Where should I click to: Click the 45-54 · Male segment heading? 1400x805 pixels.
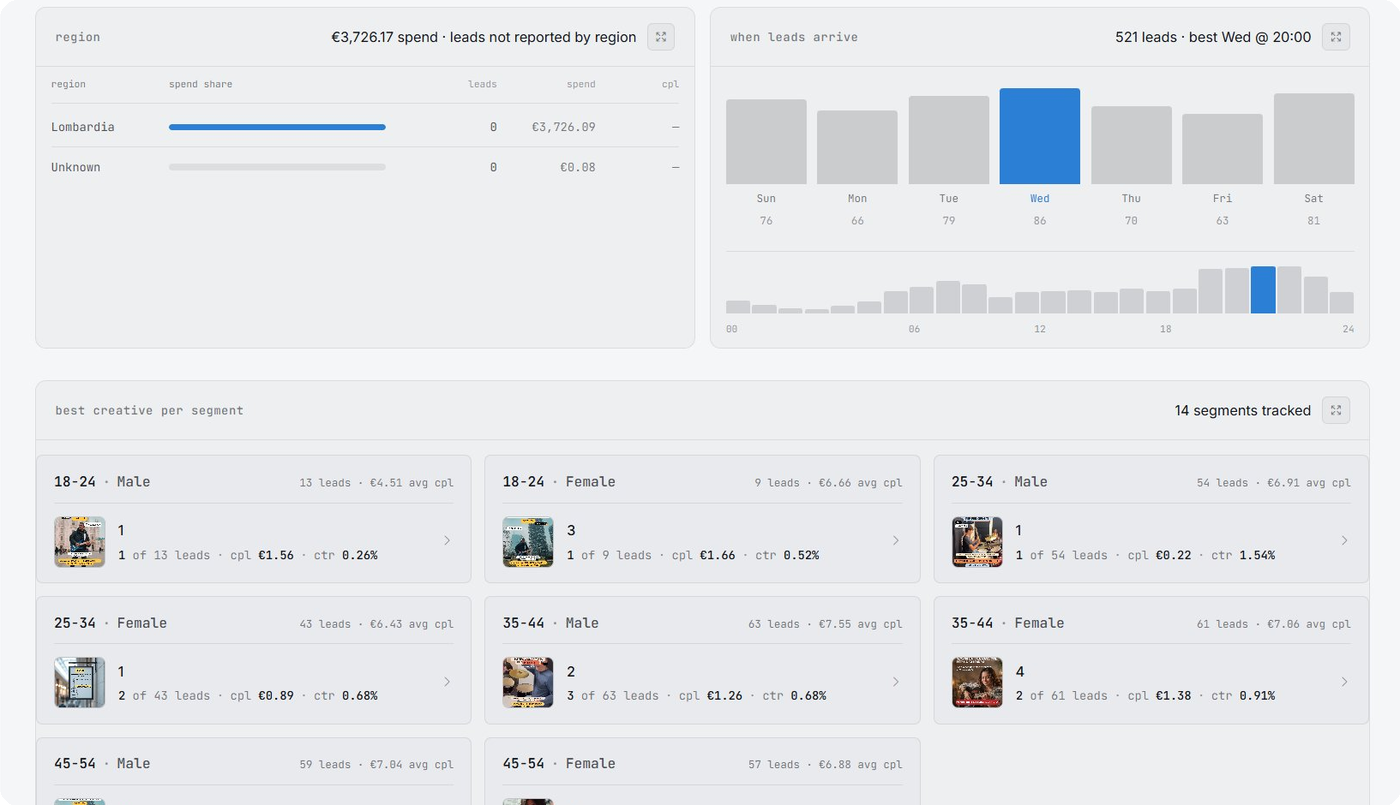tap(102, 763)
